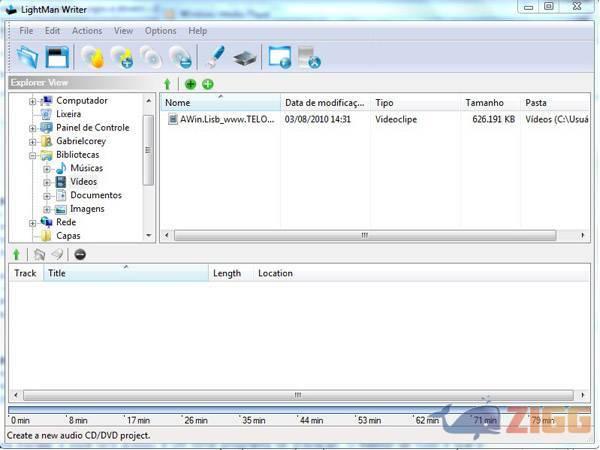Expand the Imagens library node
The height and width of the screenshot is (450, 600).
[x=47, y=210]
